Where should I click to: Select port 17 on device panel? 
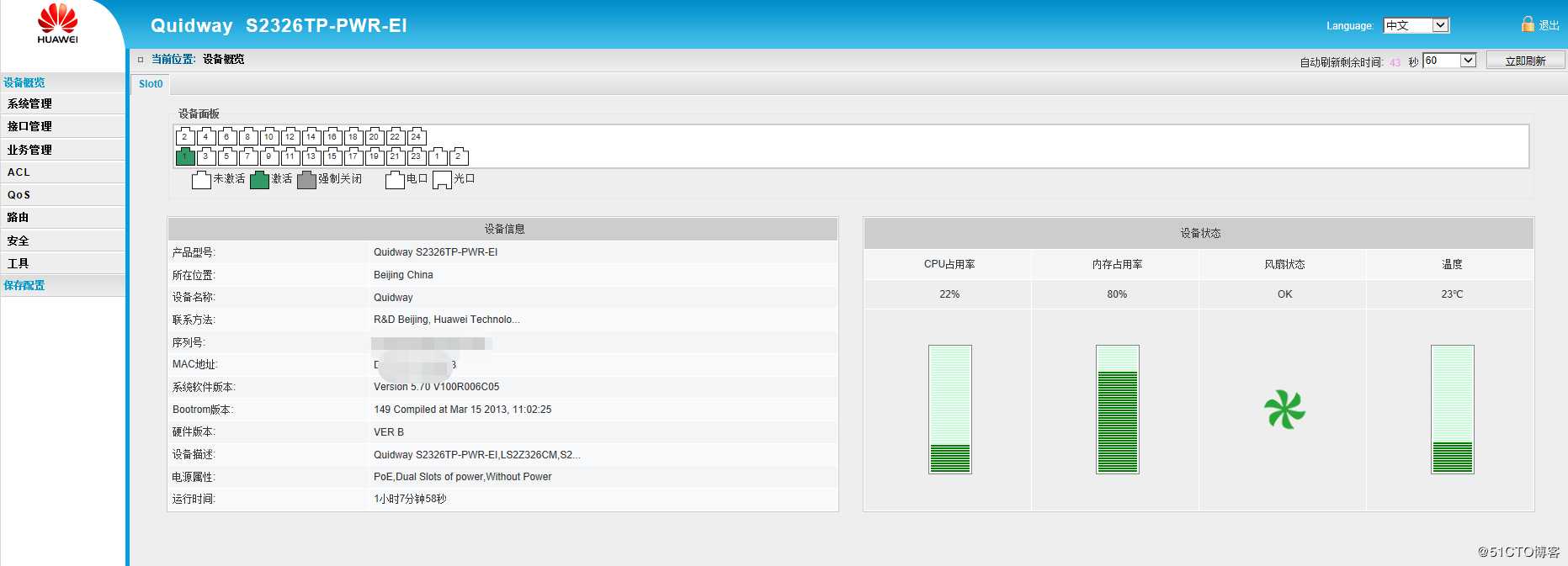pos(353,156)
